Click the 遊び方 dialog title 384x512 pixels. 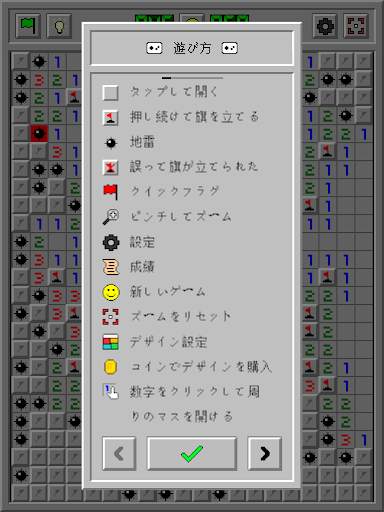pos(192,48)
